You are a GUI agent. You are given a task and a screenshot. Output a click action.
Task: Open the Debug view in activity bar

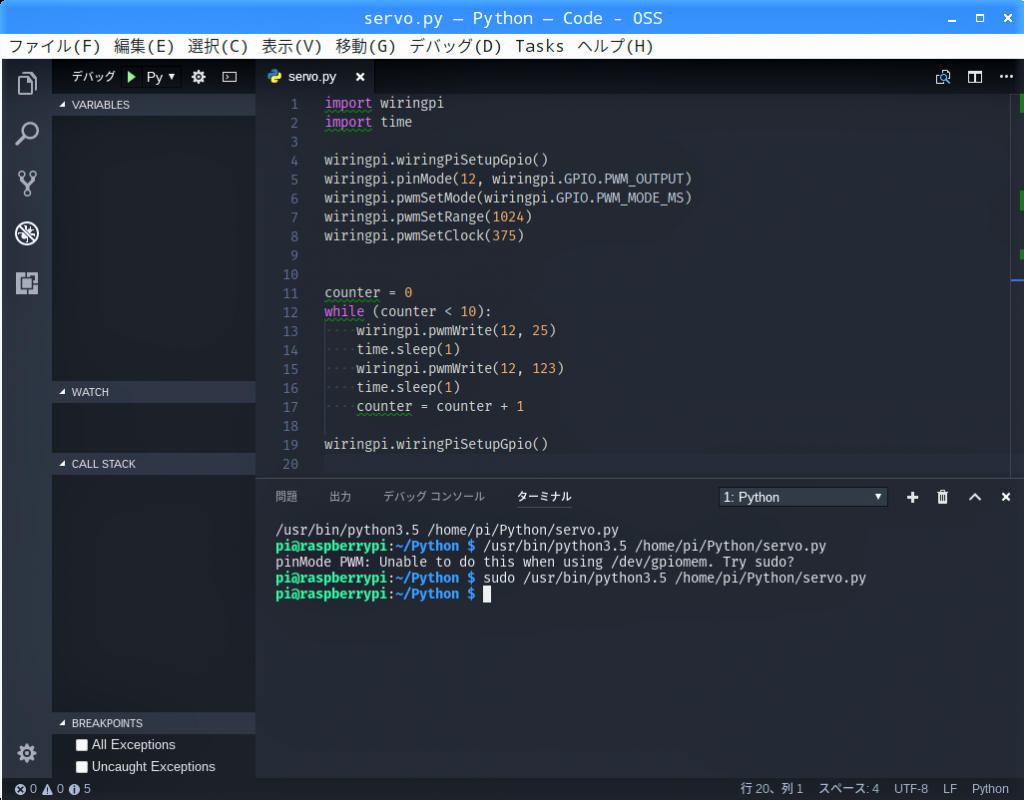[27, 233]
